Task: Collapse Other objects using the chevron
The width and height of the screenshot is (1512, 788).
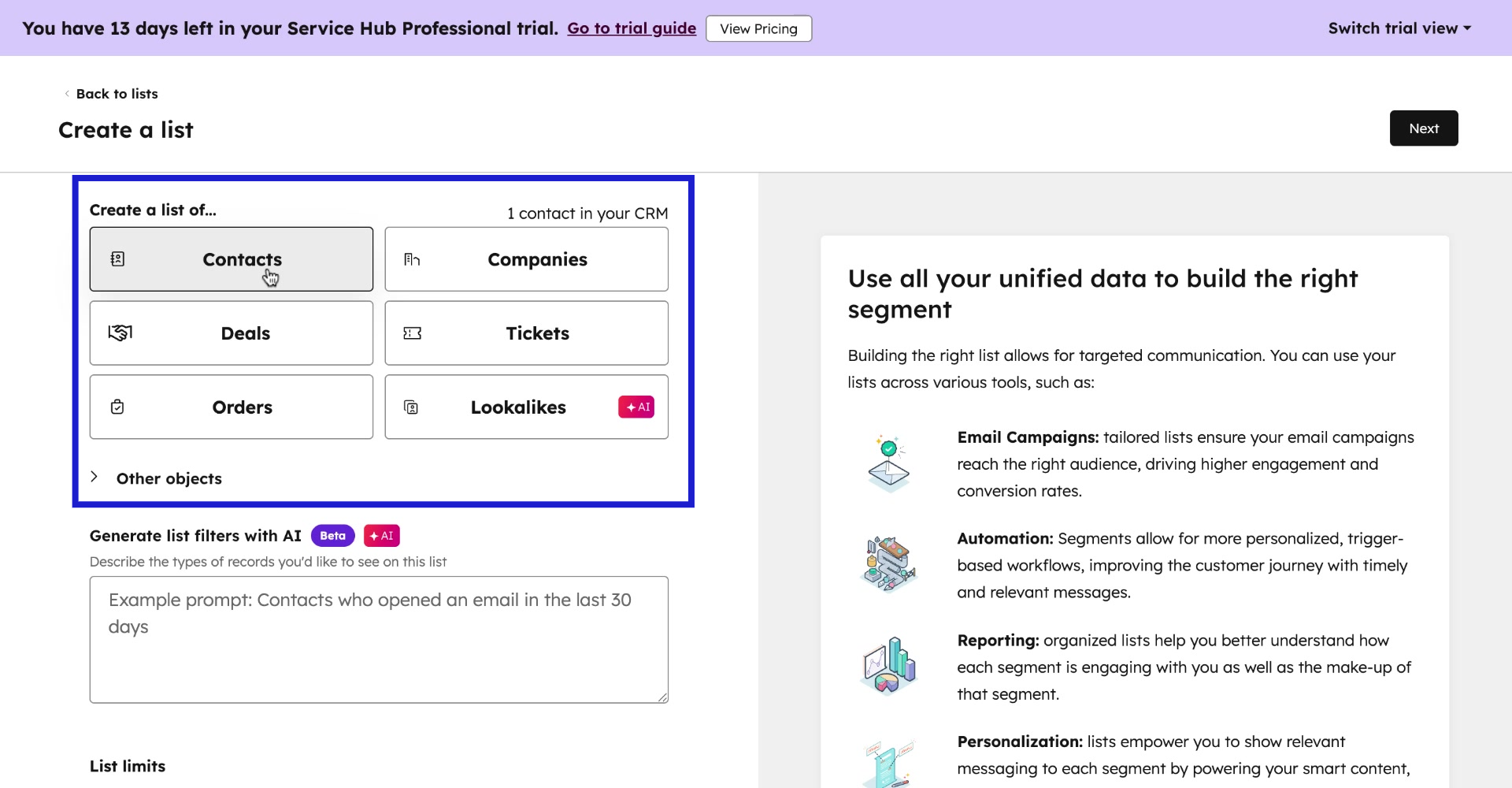Action: pos(94,477)
